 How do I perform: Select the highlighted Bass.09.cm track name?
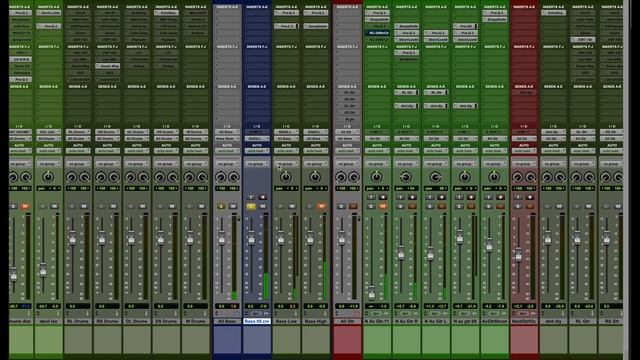point(257,321)
